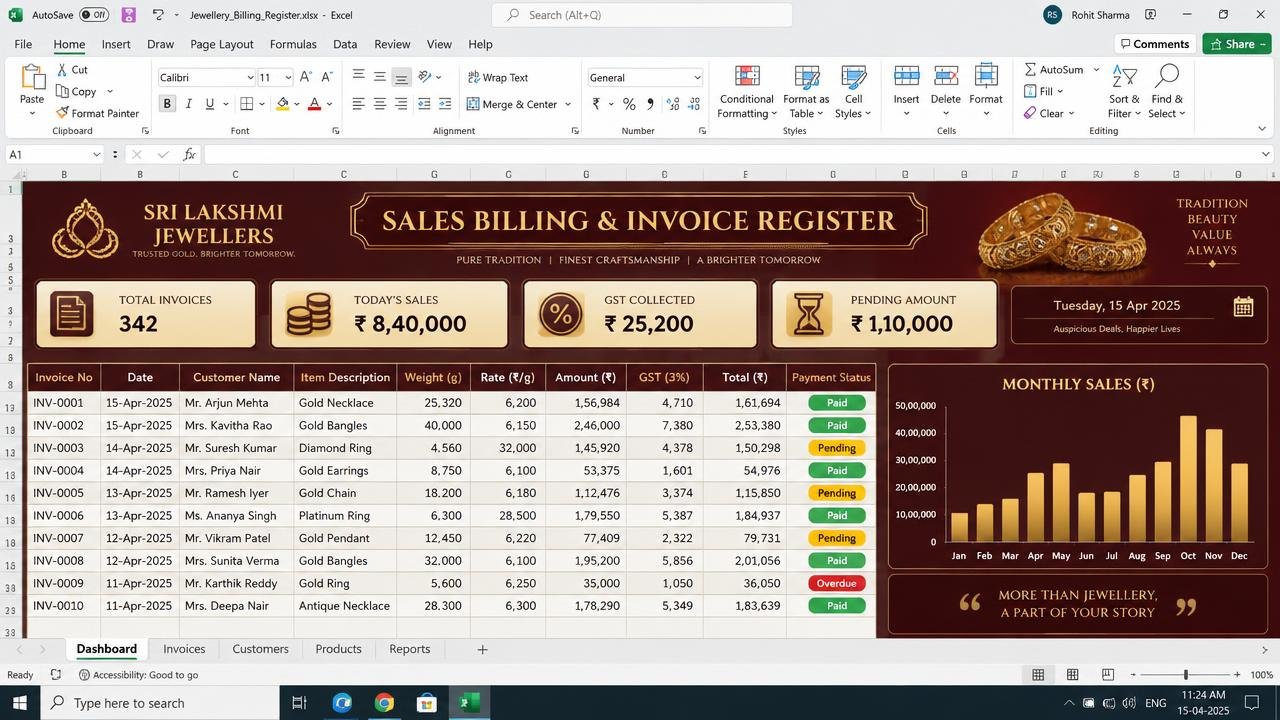1280x720 pixels.
Task: Open the Fill Color dropdown arrow
Action: pos(298,104)
